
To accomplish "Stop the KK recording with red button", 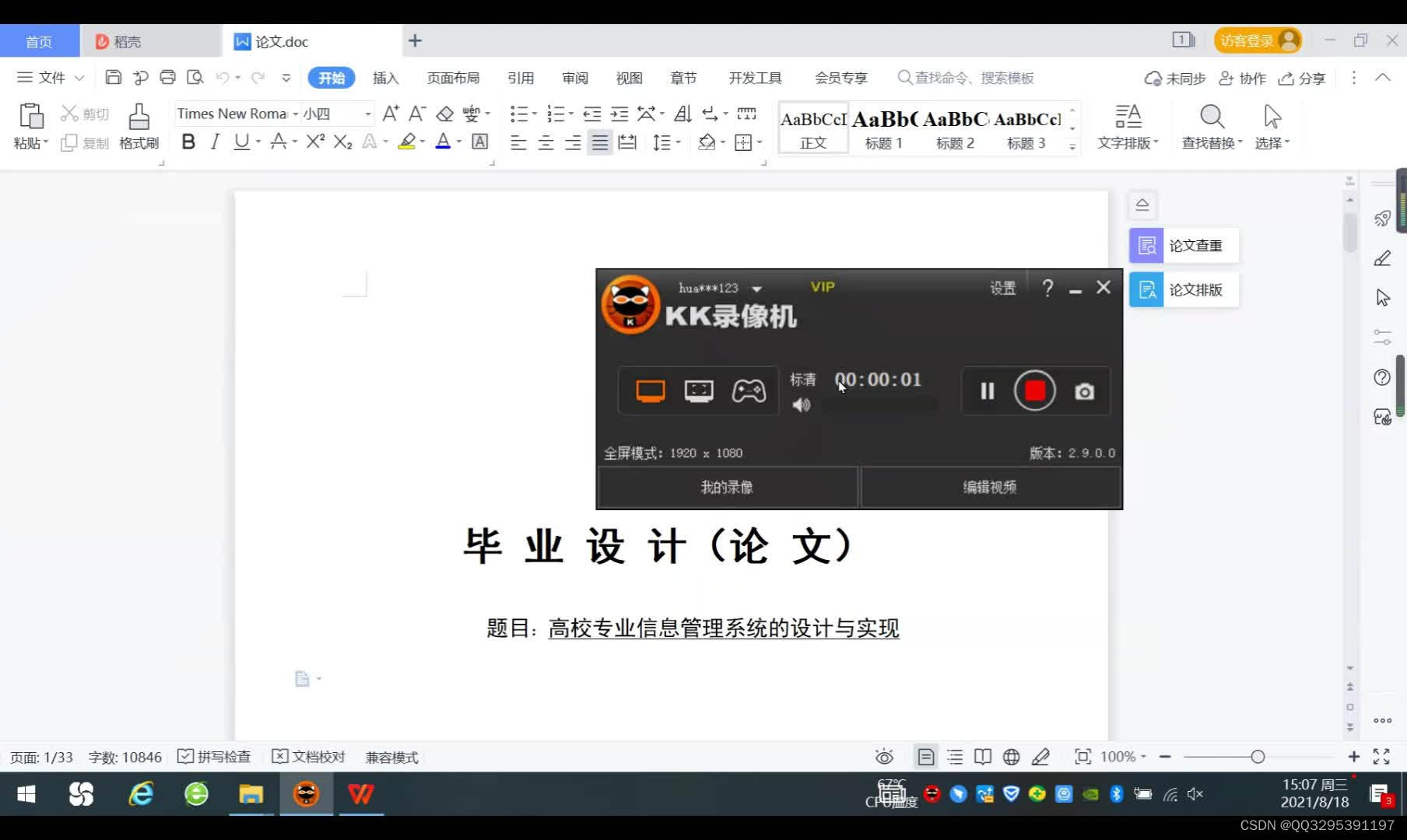I will click(x=1035, y=390).
